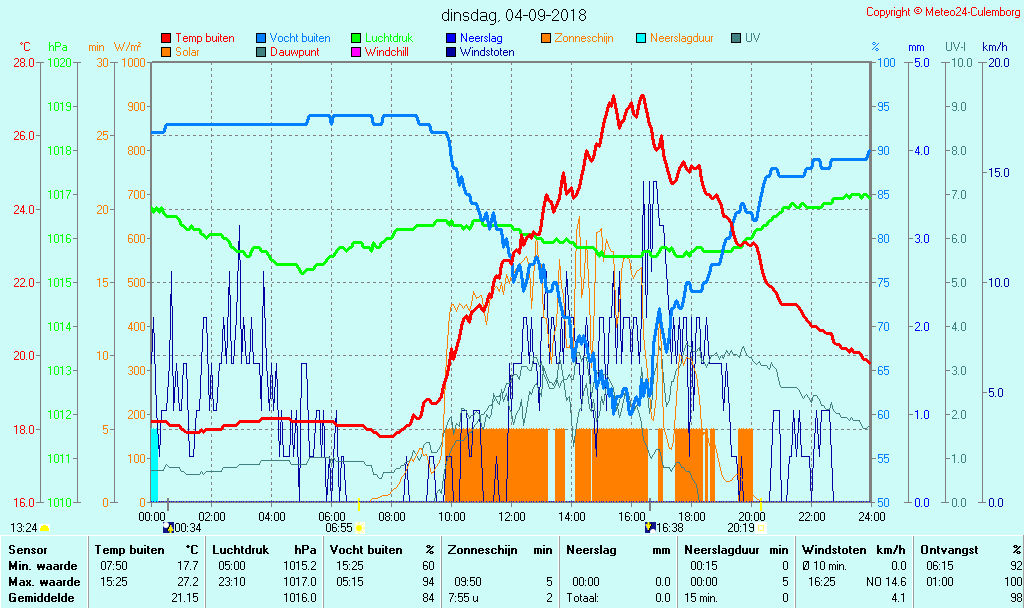Image resolution: width=1026 pixels, height=608 pixels.
Task: Click the Sensor column header in table
Action: (27, 550)
